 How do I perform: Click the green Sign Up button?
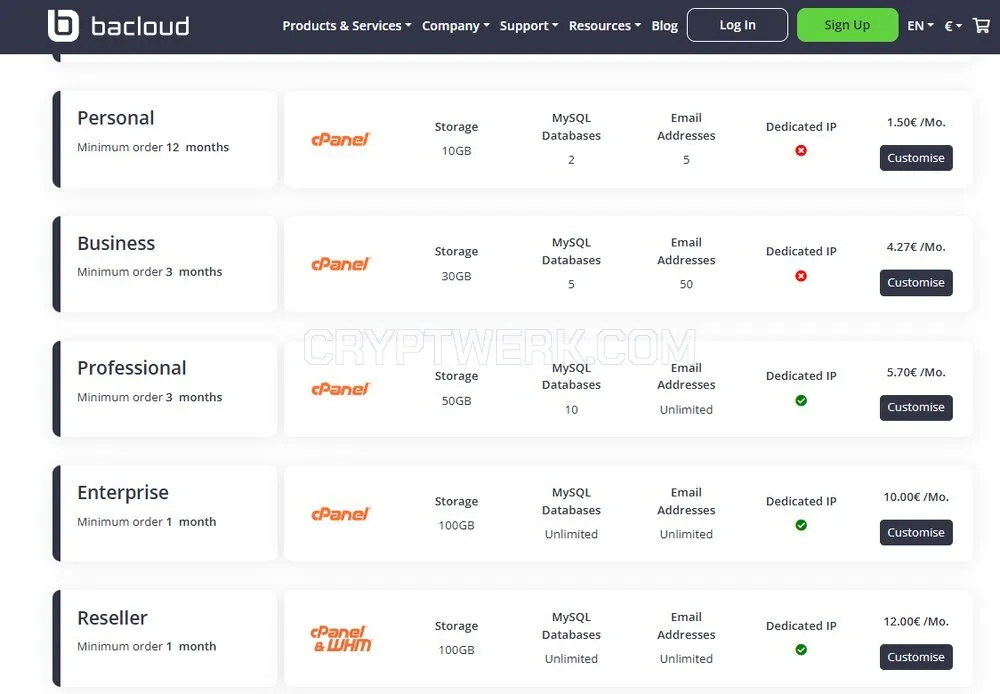[847, 25]
